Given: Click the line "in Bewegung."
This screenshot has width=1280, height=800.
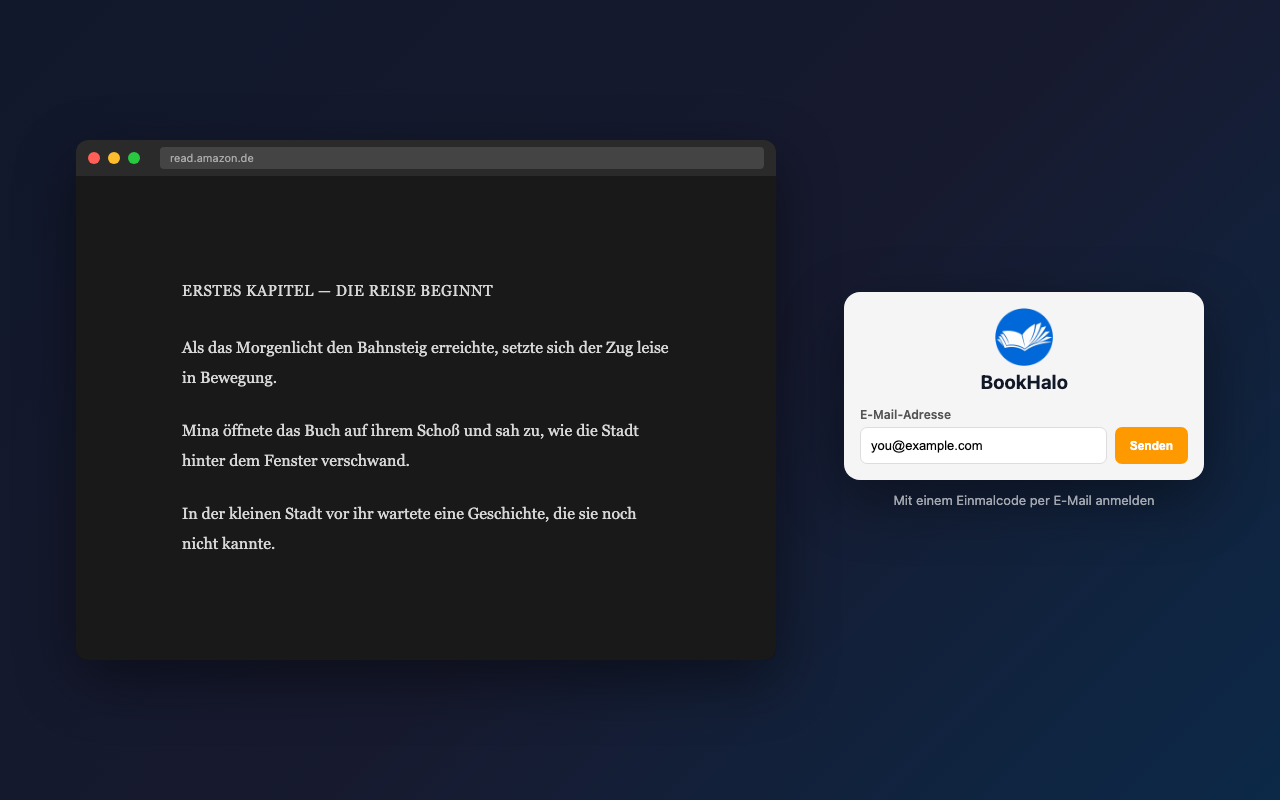Looking at the screenshot, I should tap(229, 379).
